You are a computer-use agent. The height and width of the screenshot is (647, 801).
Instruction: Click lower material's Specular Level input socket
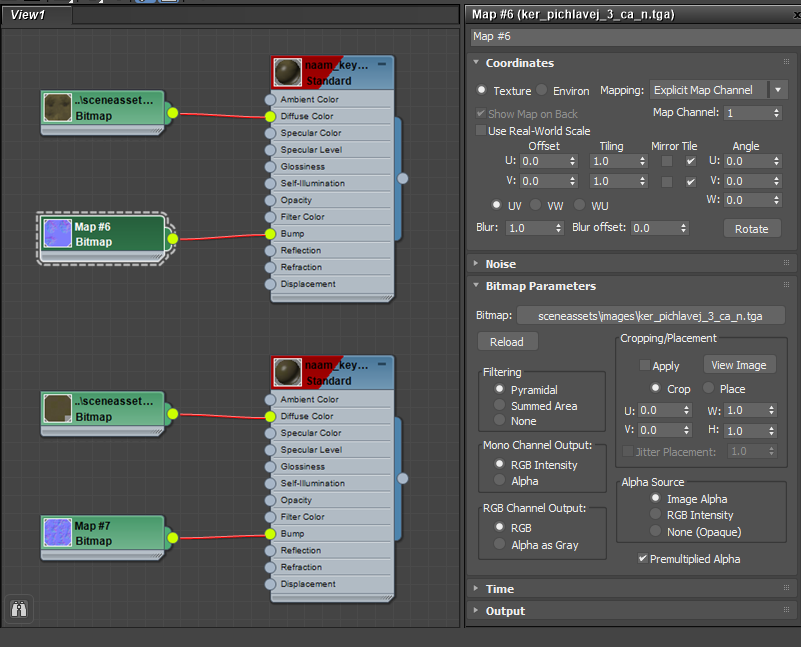click(270, 450)
